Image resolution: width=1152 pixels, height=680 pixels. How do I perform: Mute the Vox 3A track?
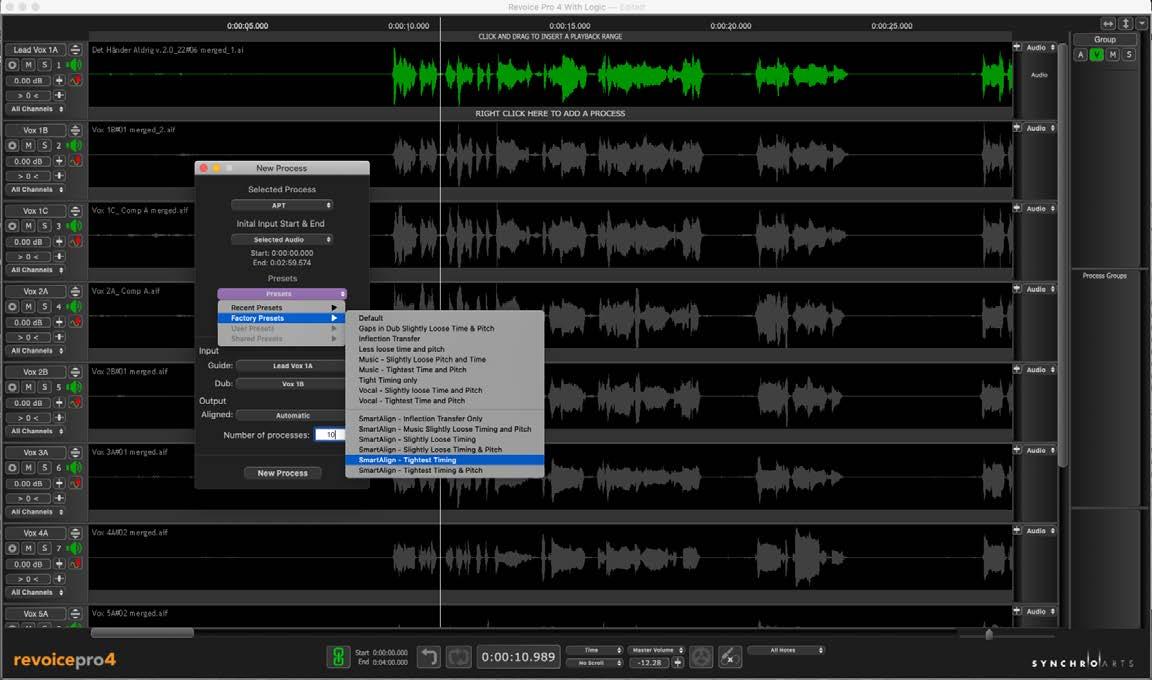(x=29, y=468)
